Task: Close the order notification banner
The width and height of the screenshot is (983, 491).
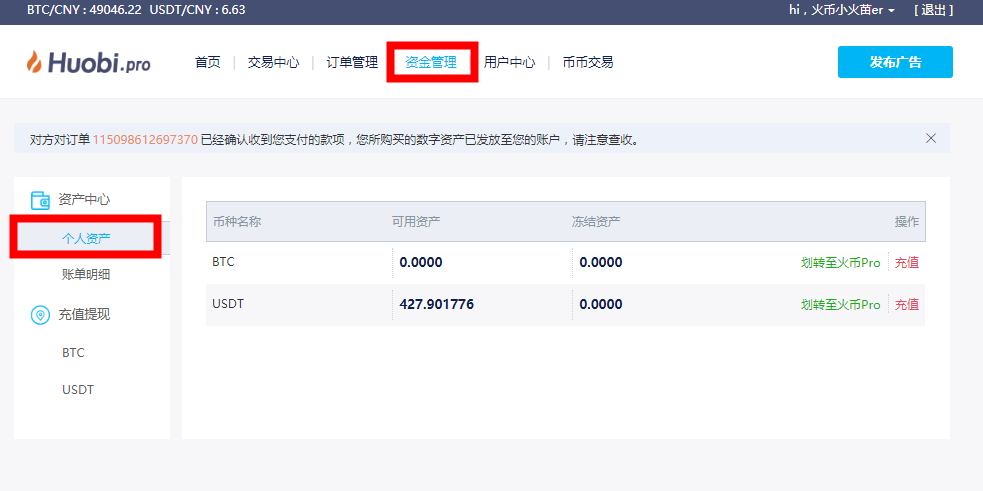Action: coord(931,138)
